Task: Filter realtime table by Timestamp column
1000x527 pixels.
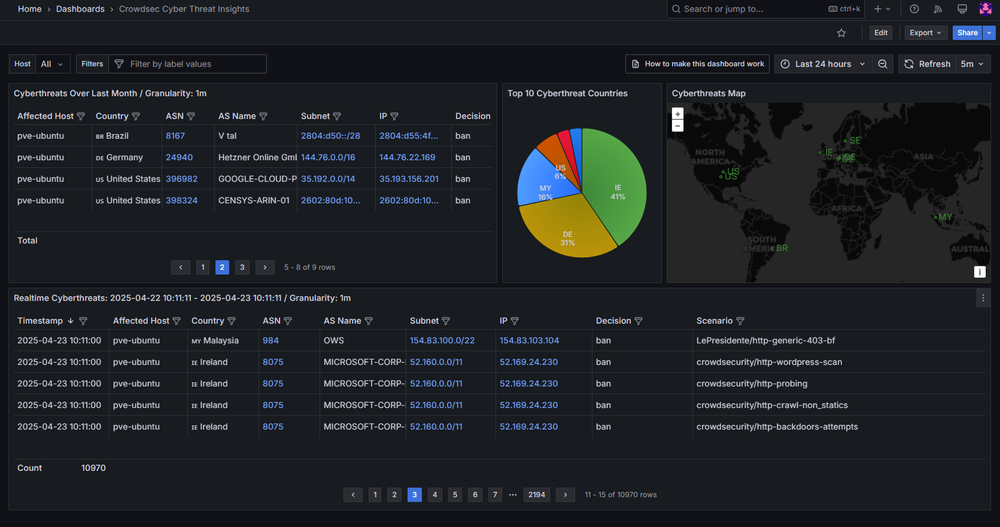Action: [83, 321]
